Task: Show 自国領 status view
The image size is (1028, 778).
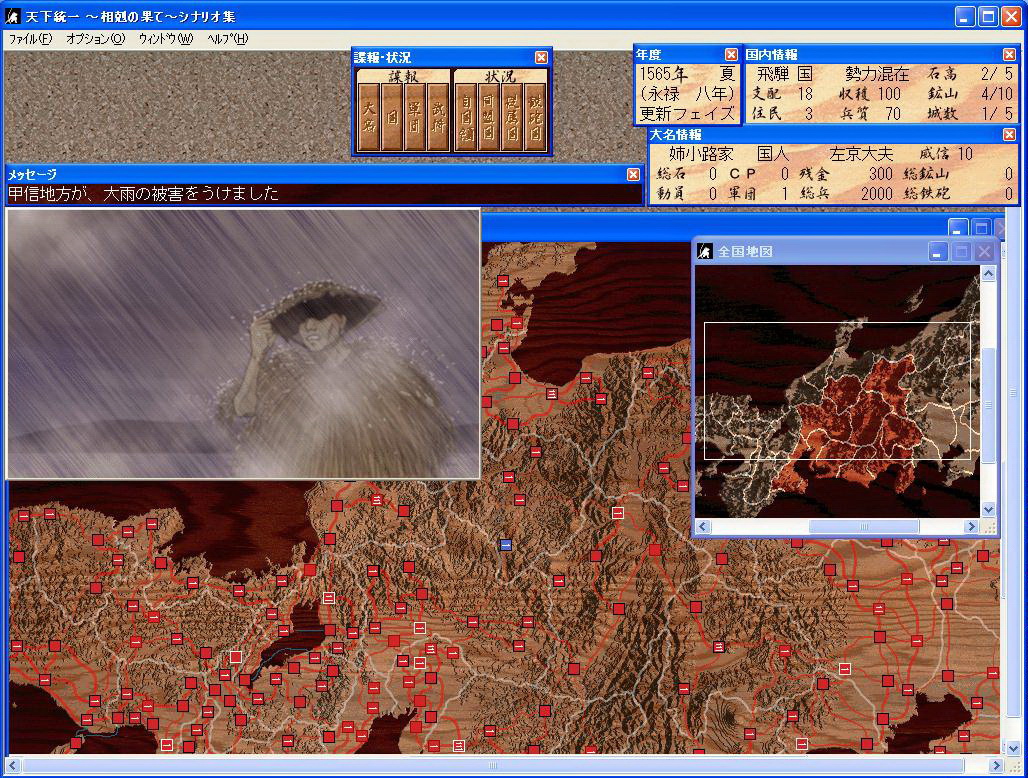Action: (465, 117)
